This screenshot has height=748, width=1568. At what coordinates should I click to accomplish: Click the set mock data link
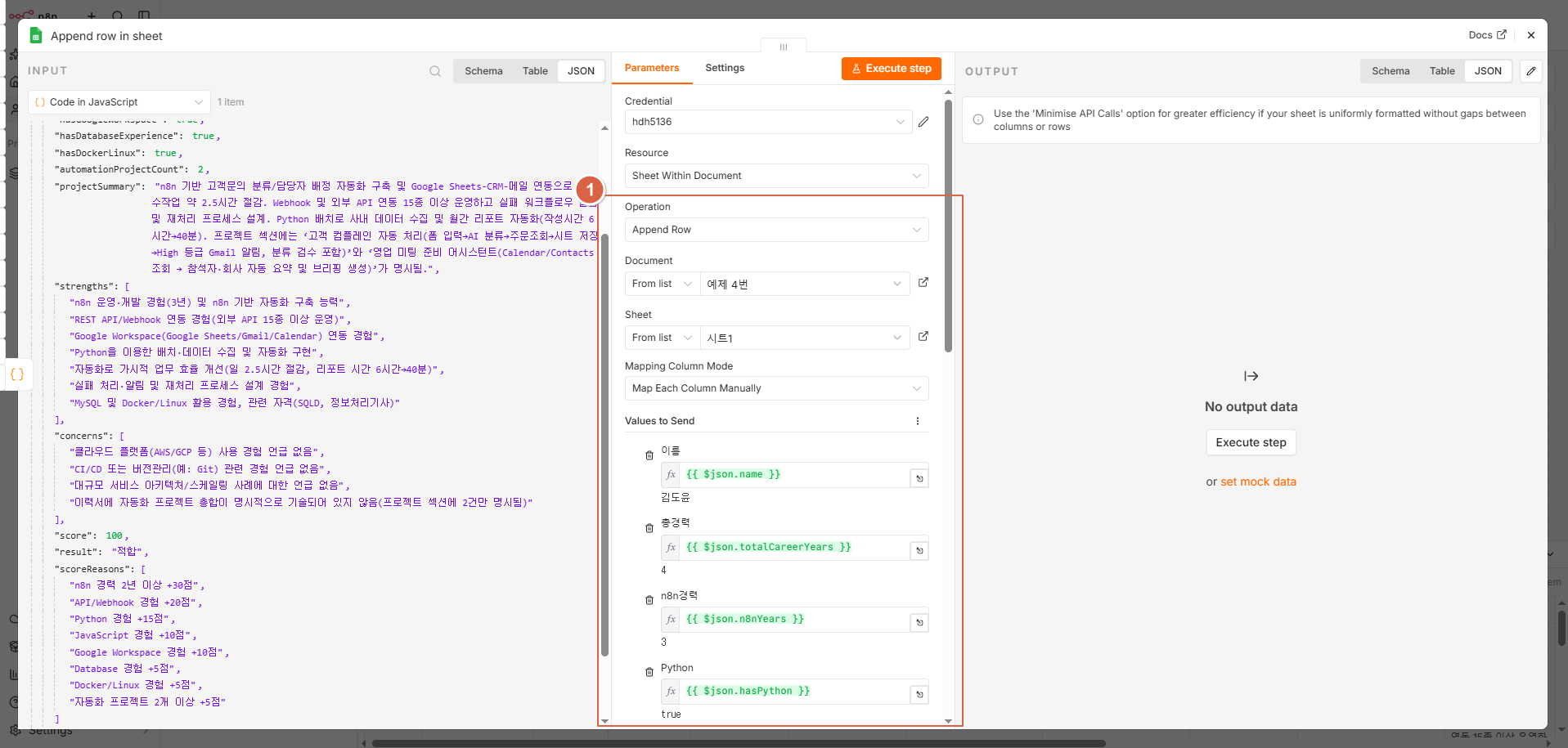pyautogui.click(x=1258, y=481)
